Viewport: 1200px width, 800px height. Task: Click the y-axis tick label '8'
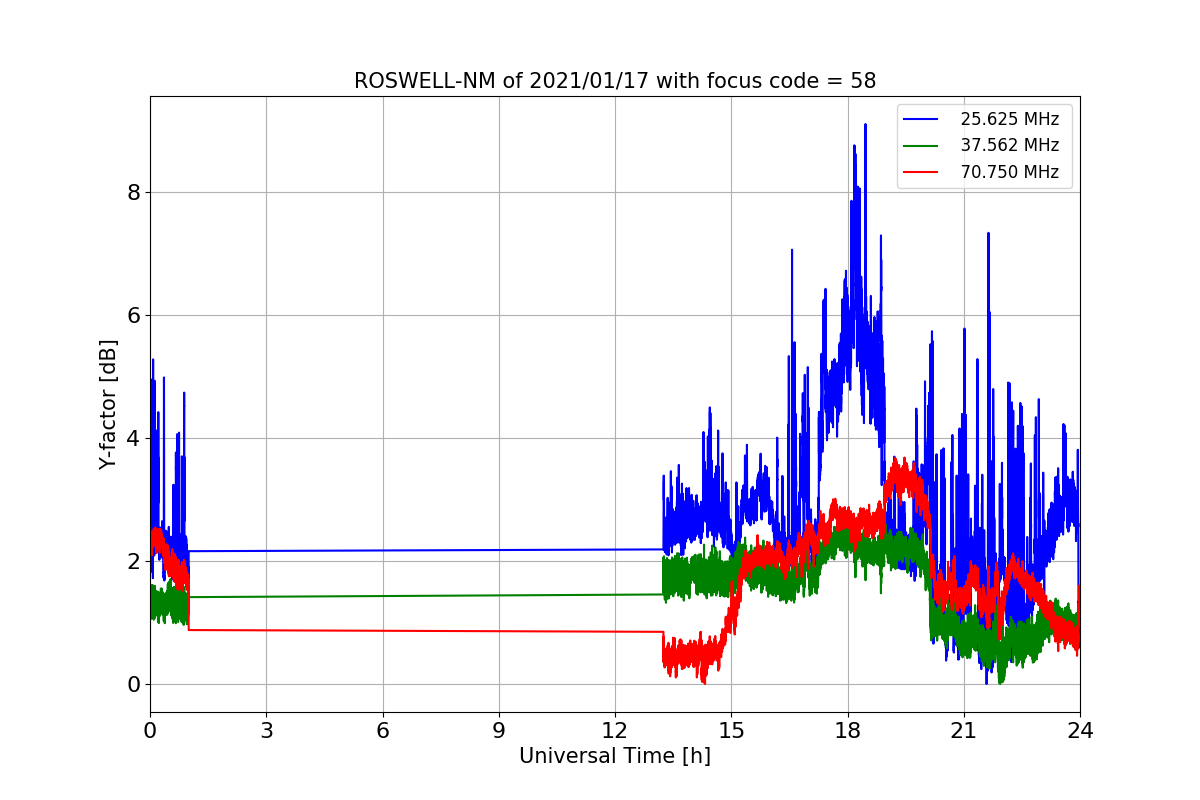pyautogui.click(x=133, y=192)
